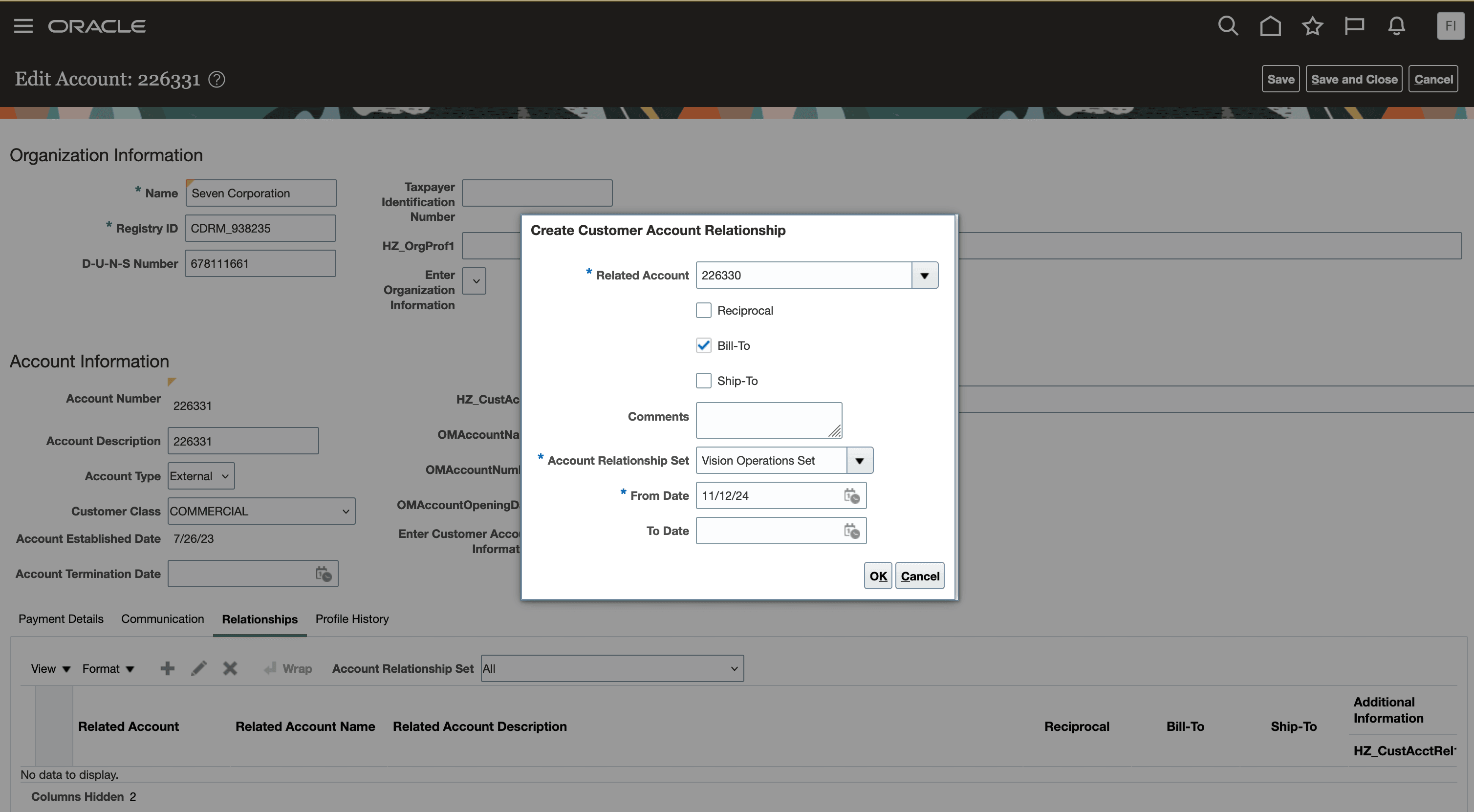Expand the Related Account dropdown arrow
The image size is (1474, 812).
pyautogui.click(x=924, y=276)
